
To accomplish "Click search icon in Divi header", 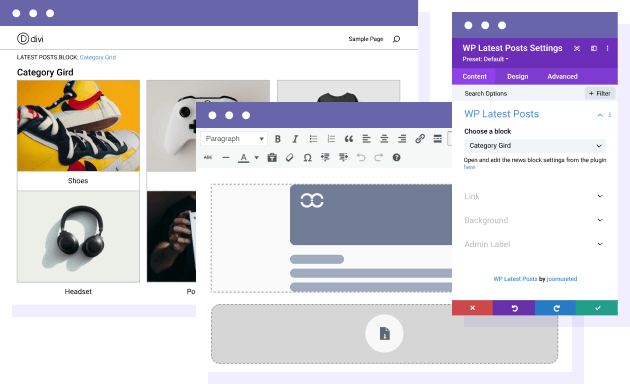I will click(x=396, y=39).
